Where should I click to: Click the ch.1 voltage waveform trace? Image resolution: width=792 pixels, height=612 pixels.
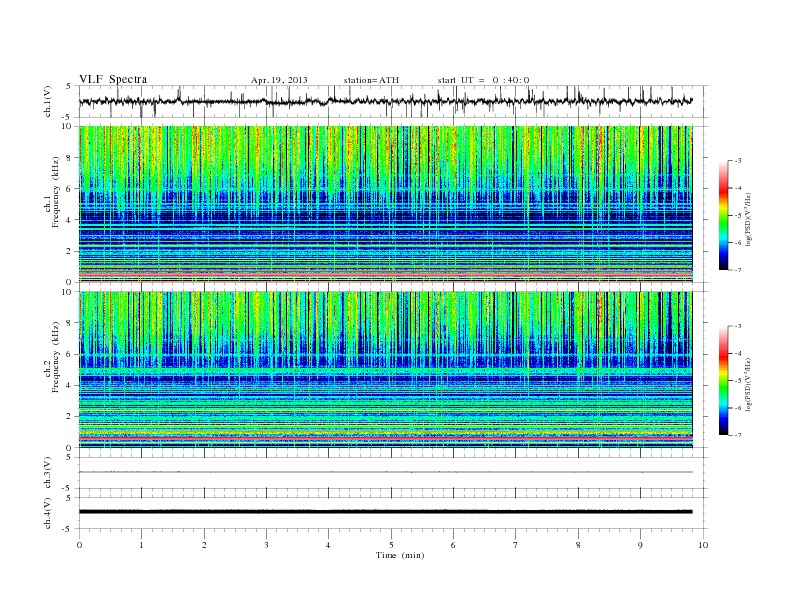click(385, 101)
